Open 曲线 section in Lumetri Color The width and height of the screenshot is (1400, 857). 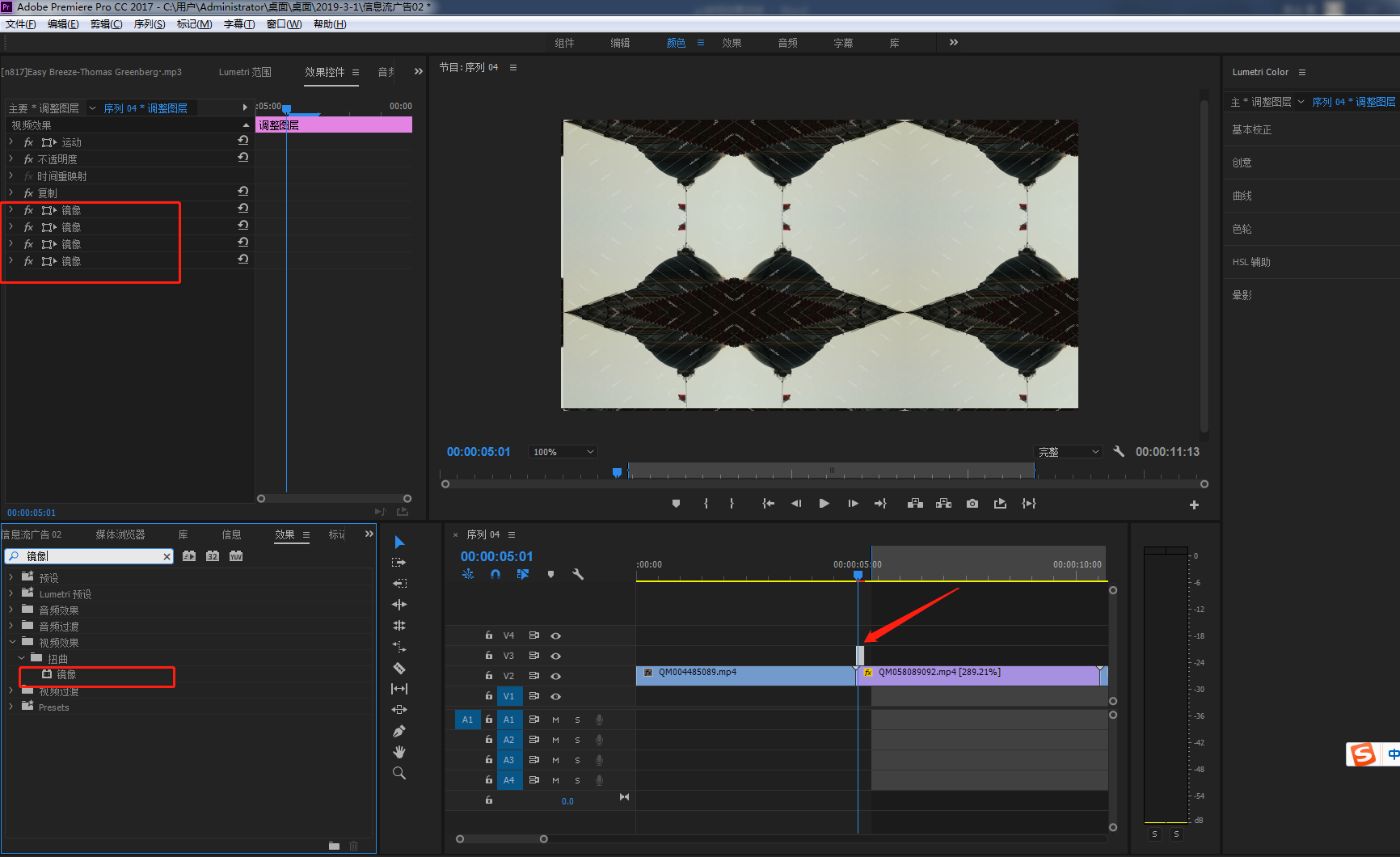[1242, 196]
